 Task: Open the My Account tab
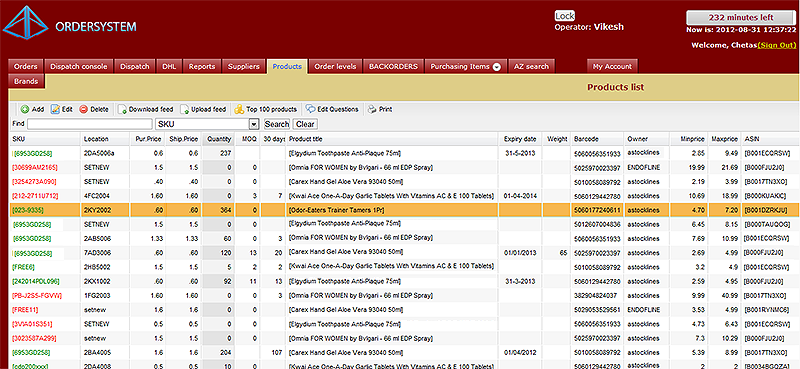point(612,66)
